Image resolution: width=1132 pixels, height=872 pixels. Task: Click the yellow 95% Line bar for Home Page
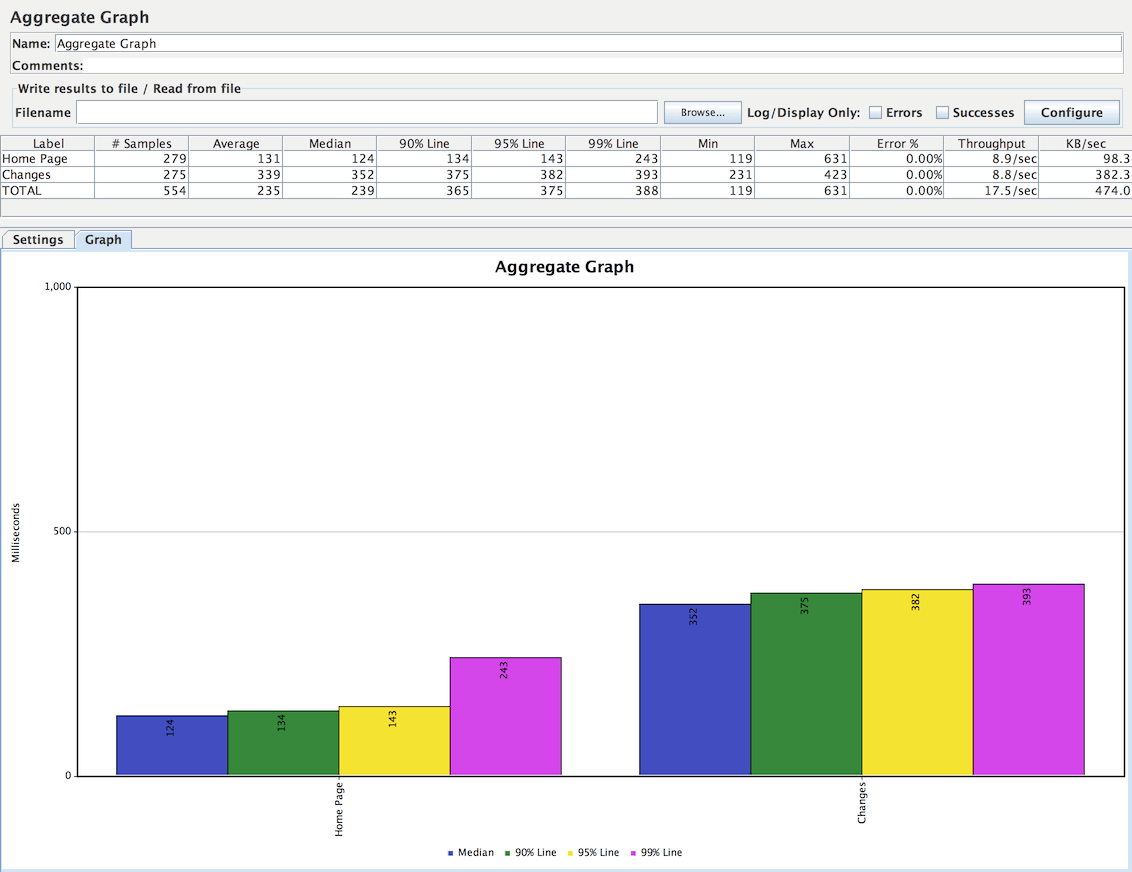(x=395, y=740)
